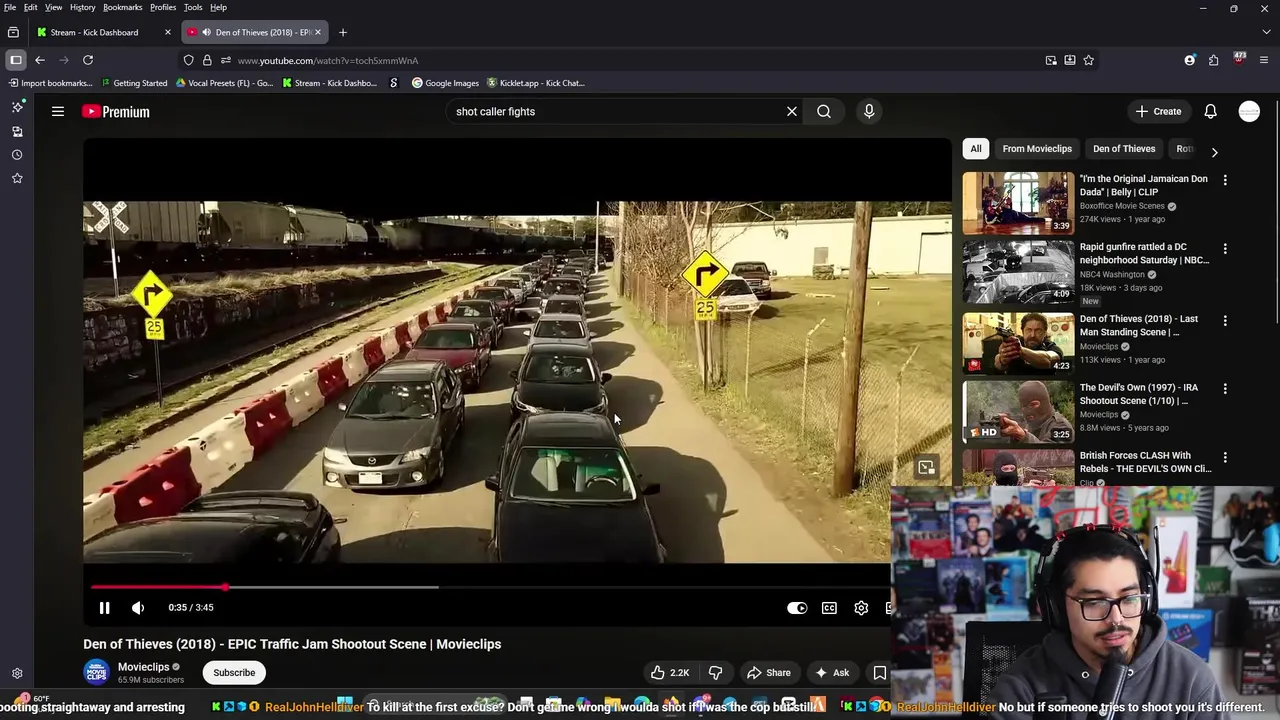
Task: Open YouTube notifications bell
Action: coord(1210,112)
